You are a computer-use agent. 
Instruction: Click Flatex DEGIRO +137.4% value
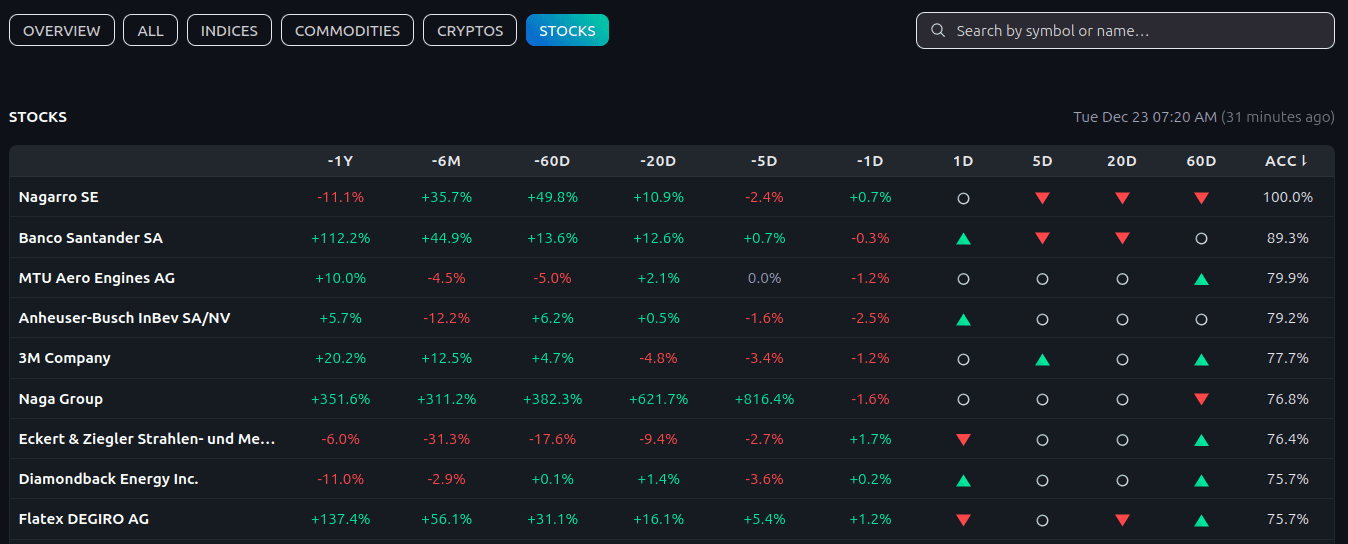[340, 519]
